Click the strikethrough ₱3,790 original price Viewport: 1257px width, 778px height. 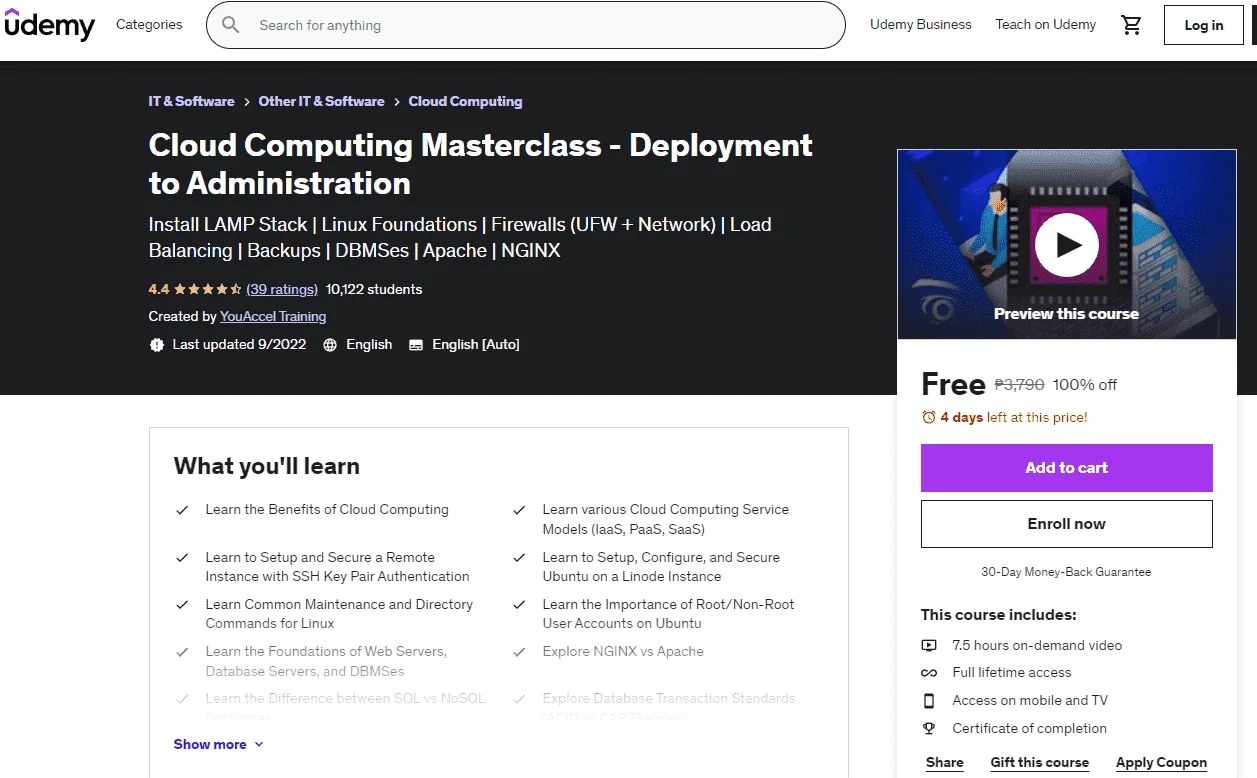pyautogui.click(x=1019, y=385)
